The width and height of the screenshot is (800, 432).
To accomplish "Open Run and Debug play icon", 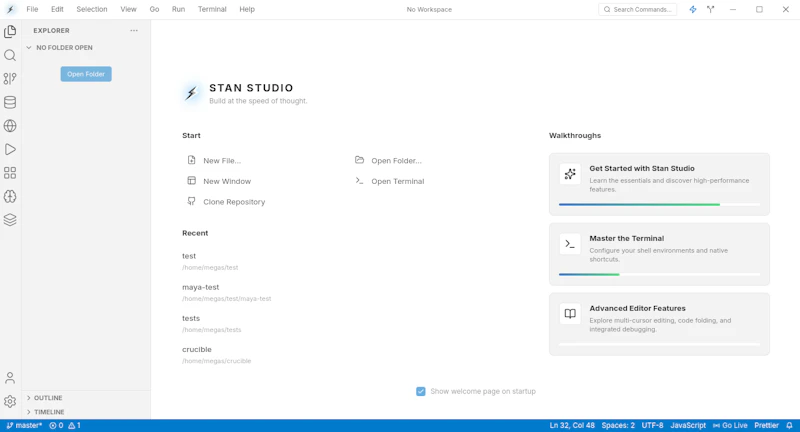I will point(10,149).
